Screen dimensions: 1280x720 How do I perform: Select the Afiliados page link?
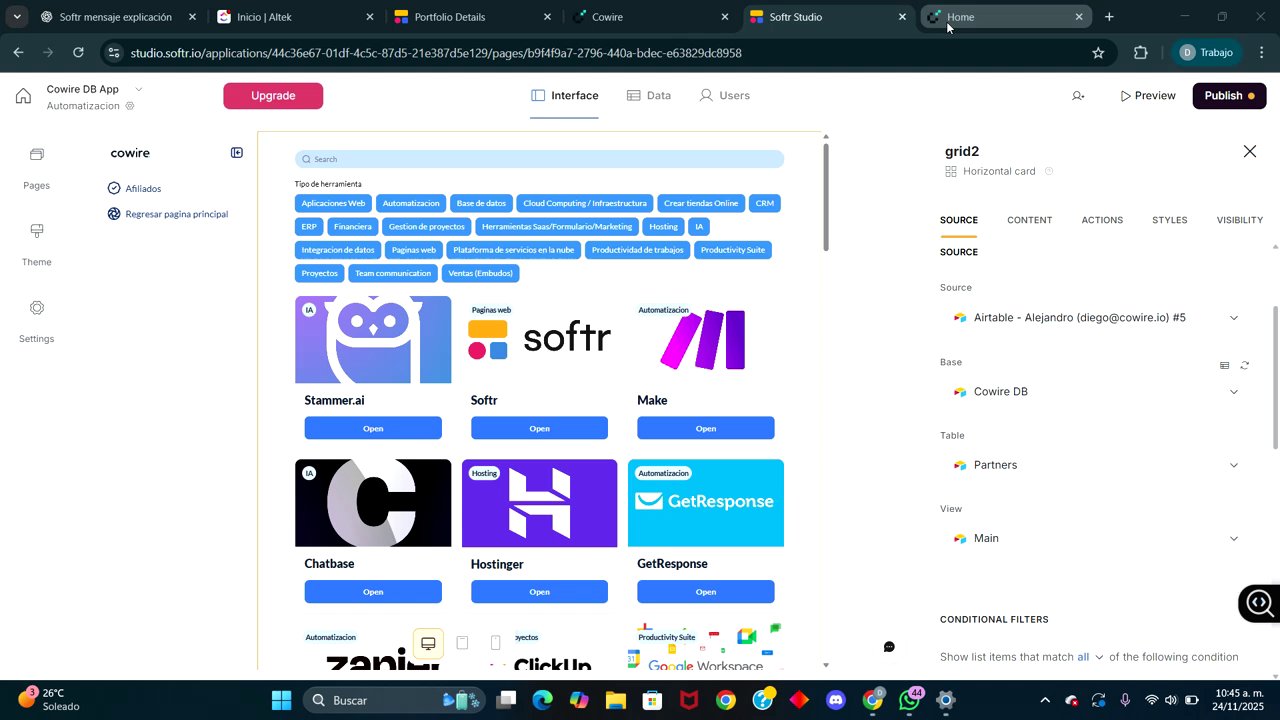pyautogui.click(x=134, y=188)
